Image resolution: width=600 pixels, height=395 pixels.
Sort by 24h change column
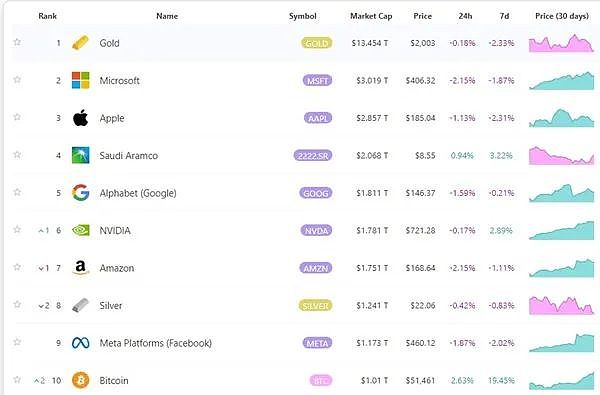(x=465, y=16)
